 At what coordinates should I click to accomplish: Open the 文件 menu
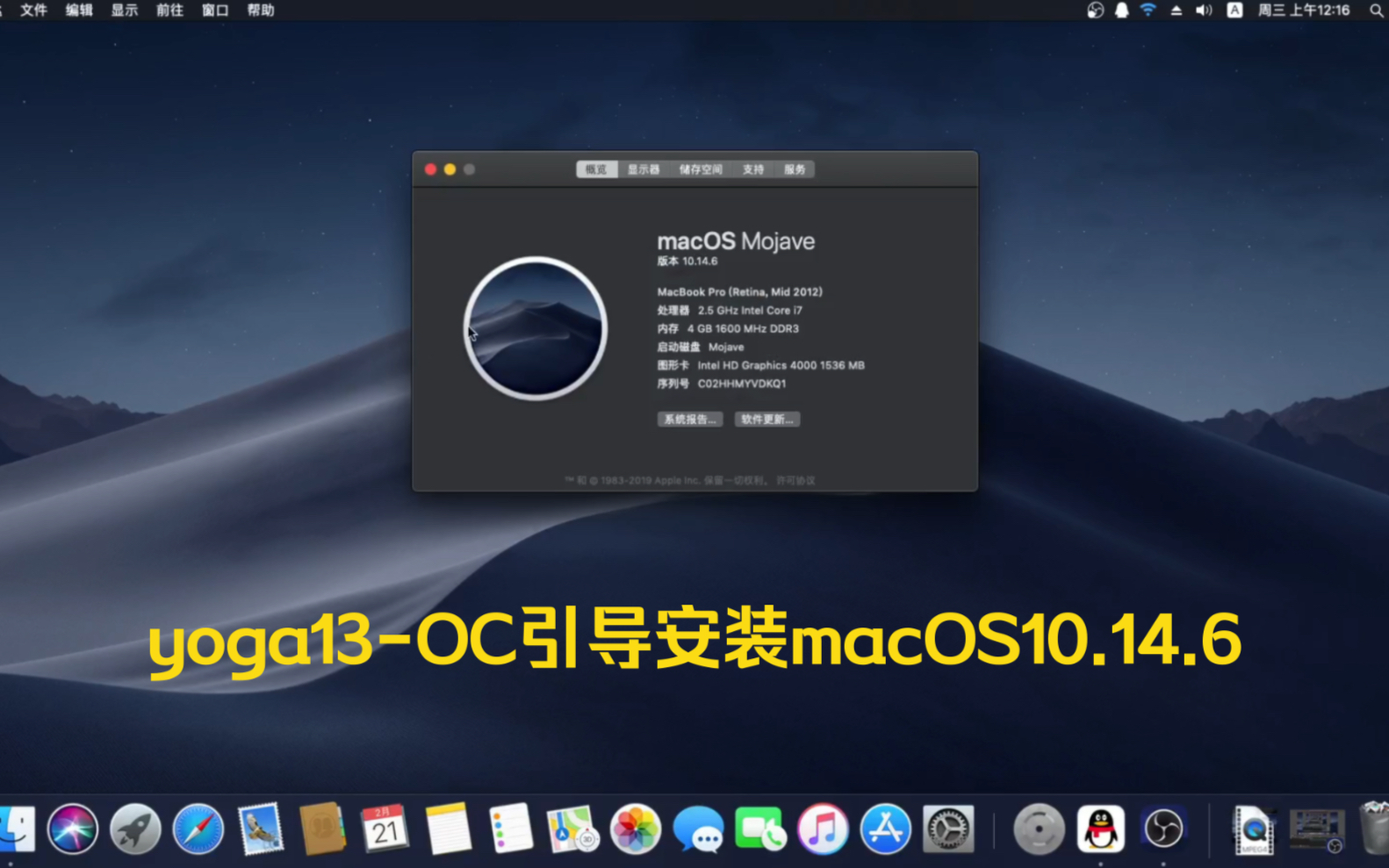coord(33,11)
